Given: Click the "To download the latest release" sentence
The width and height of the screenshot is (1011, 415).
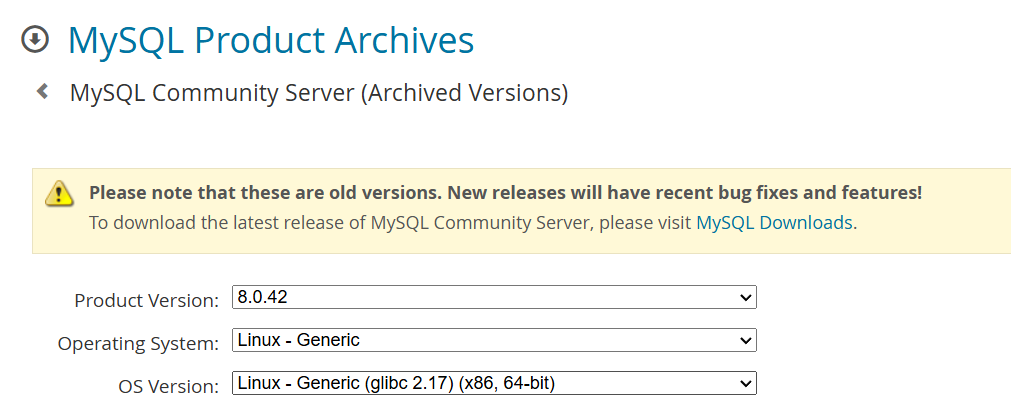Looking at the screenshot, I should 390,222.
